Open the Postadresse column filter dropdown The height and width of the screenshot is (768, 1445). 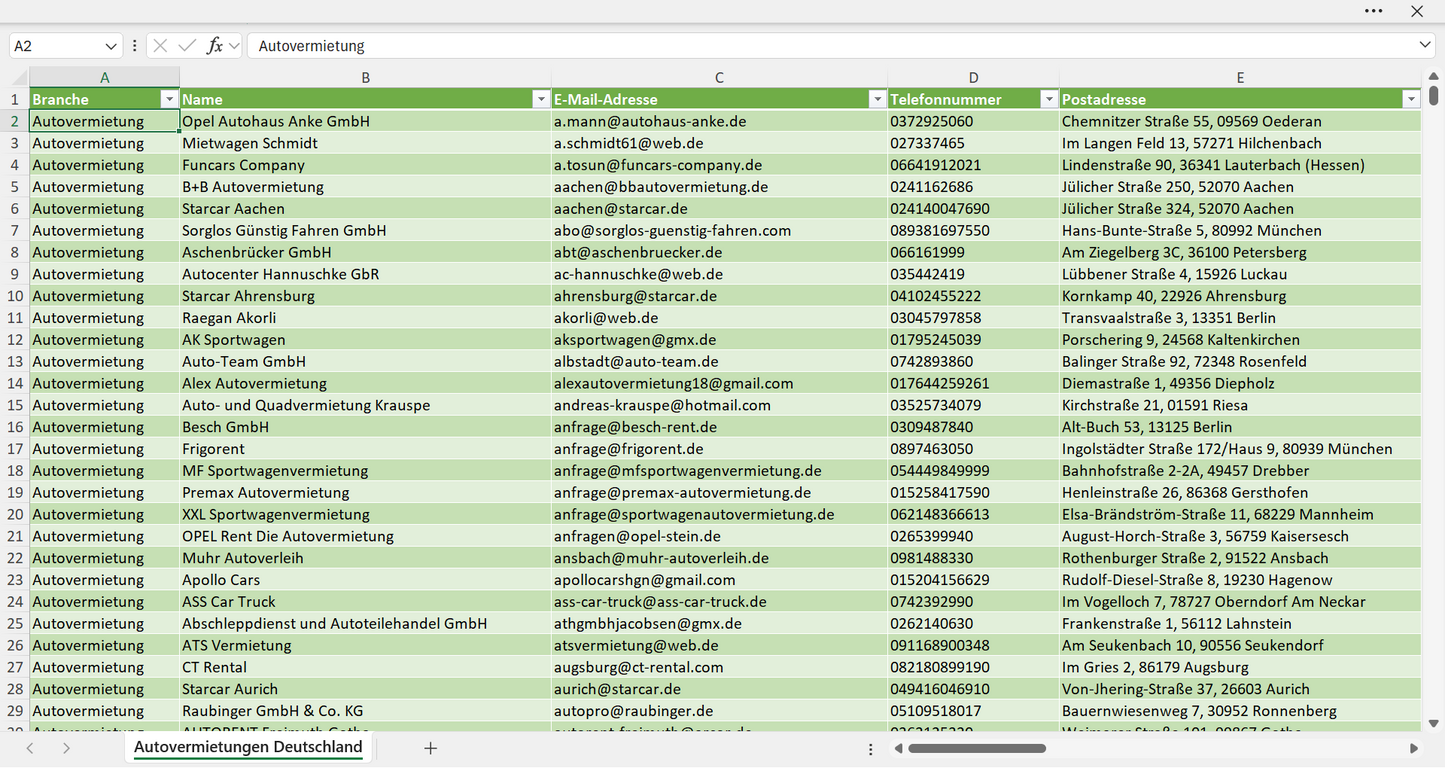pyautogui.click(x=1411, y=99)
